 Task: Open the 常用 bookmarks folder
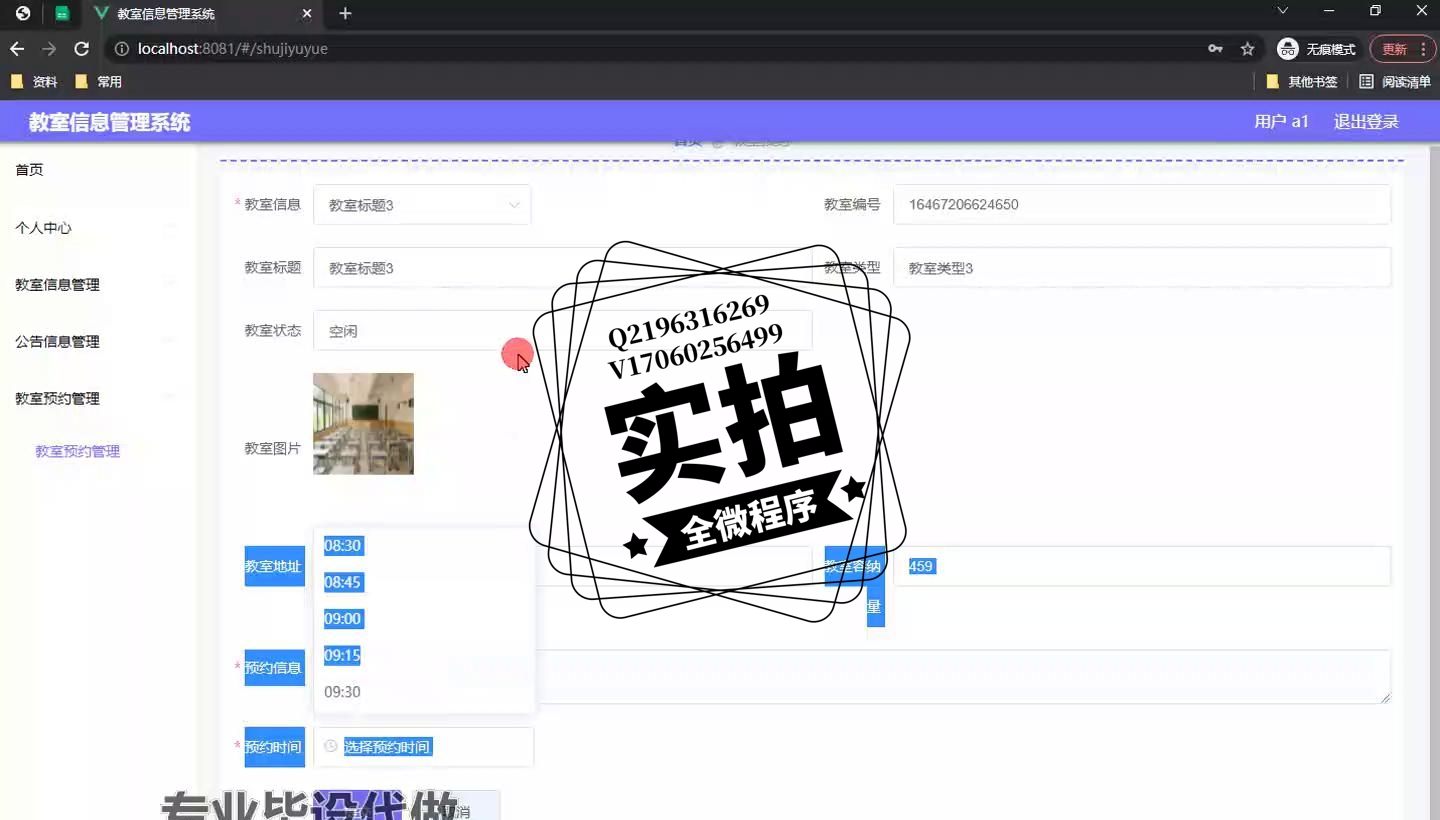pyautogui.click(x=99, y=82)
